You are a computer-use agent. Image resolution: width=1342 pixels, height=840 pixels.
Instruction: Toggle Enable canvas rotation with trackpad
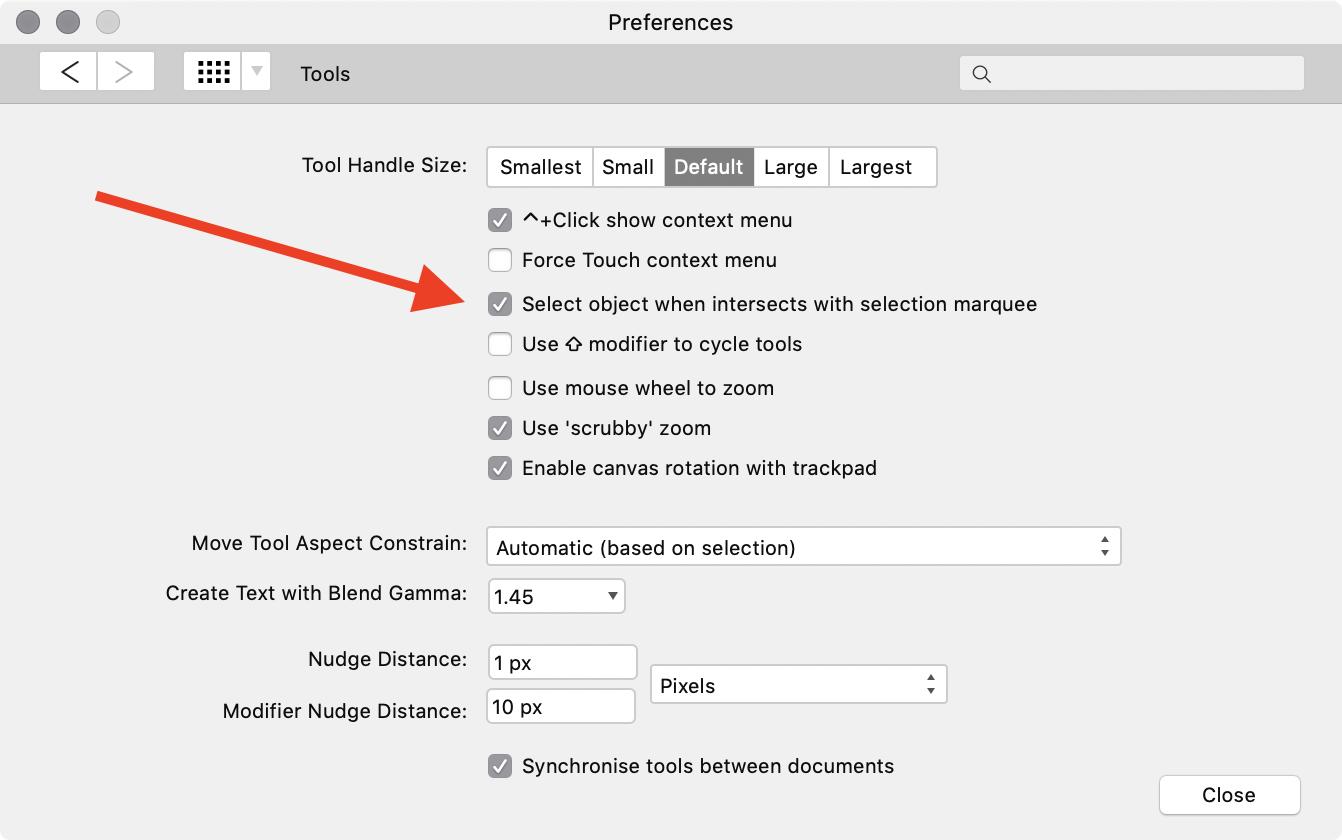coord(499,468)
